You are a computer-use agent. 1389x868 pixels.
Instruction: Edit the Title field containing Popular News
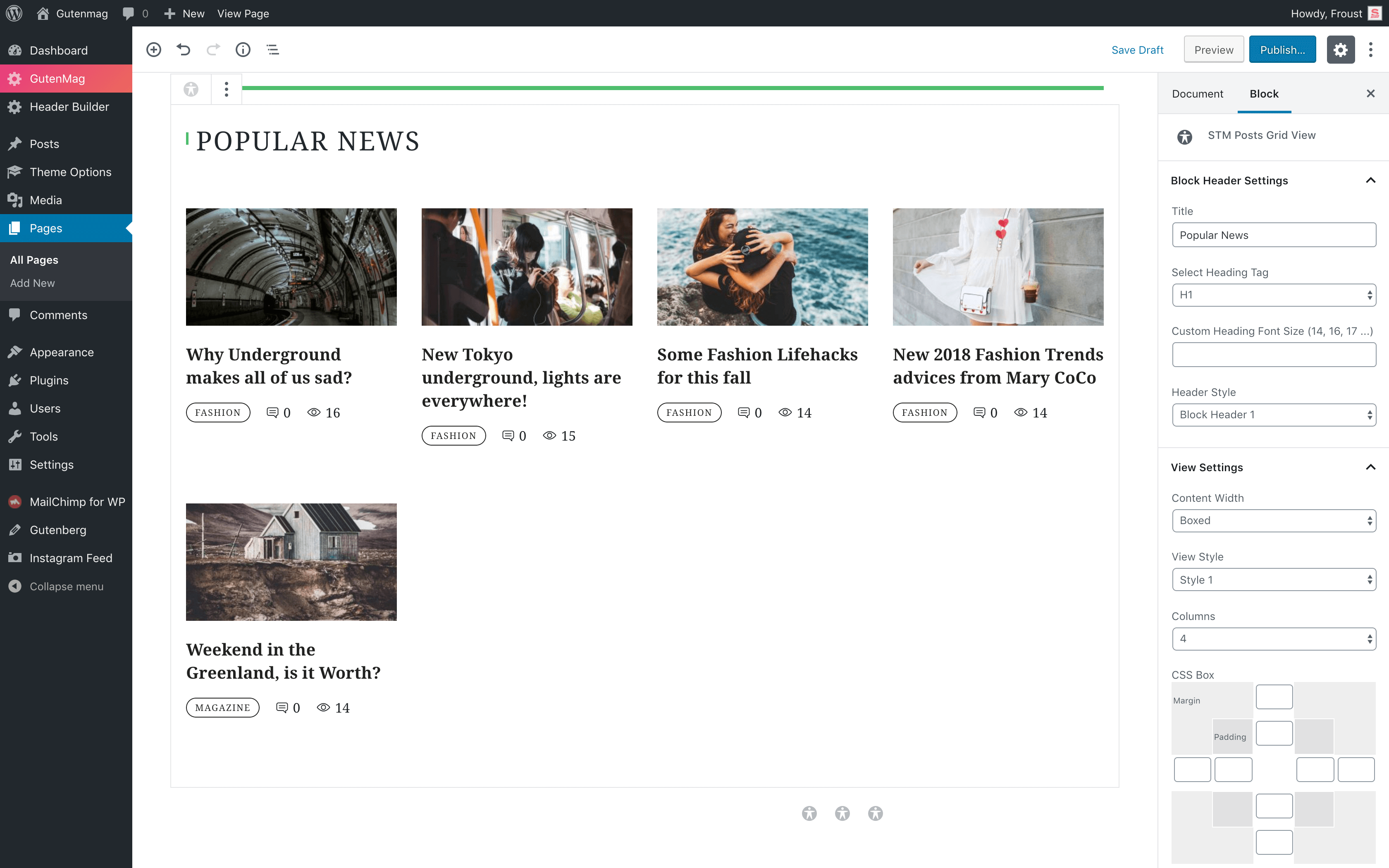coord(1274,235)
